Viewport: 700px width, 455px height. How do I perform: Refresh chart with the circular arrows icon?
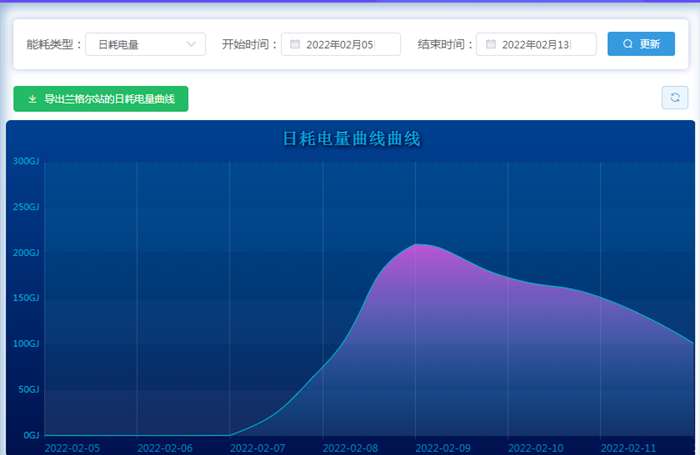coord(675,97)
